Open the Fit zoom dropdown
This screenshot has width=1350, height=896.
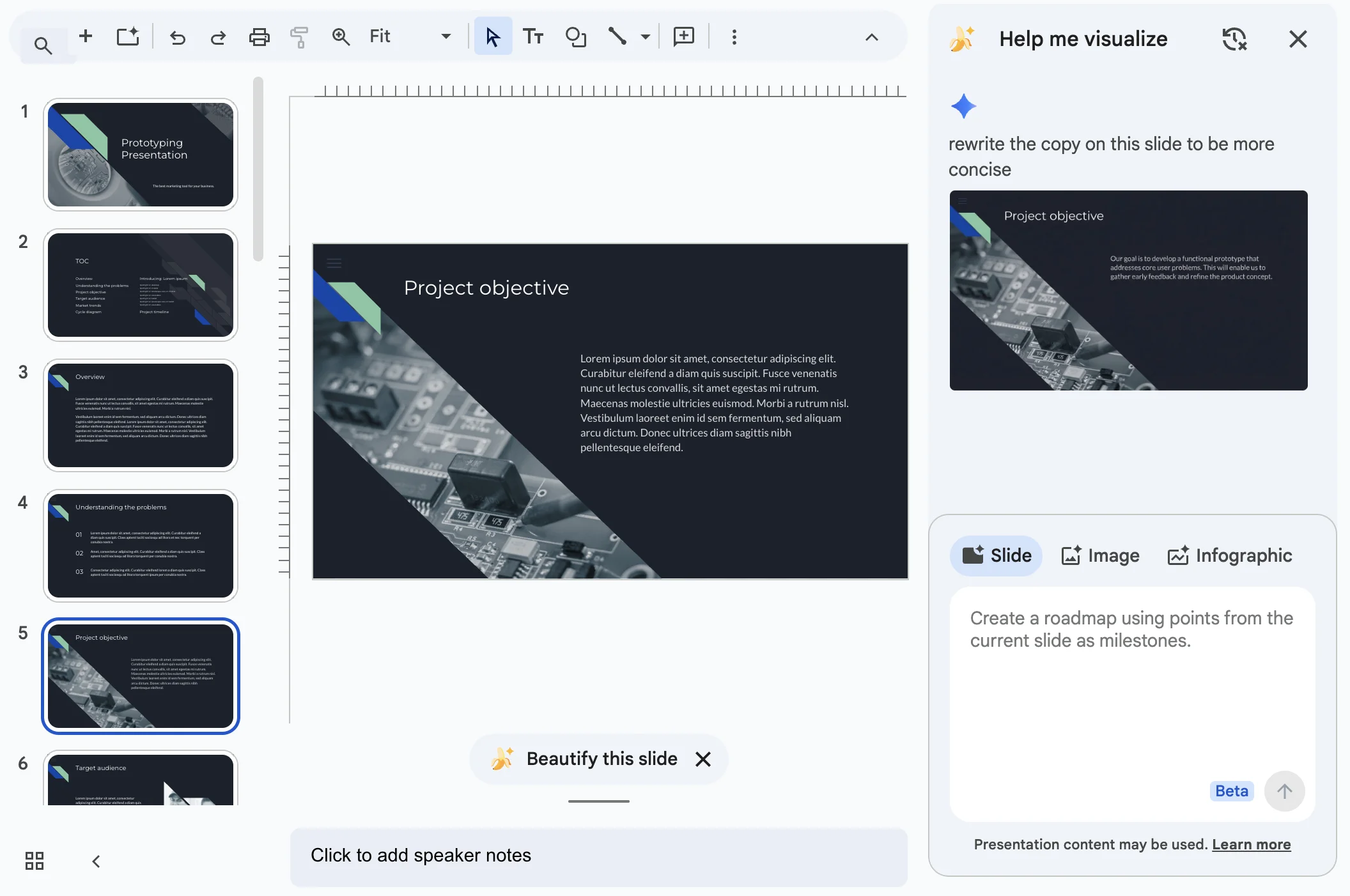click(446, 36)
